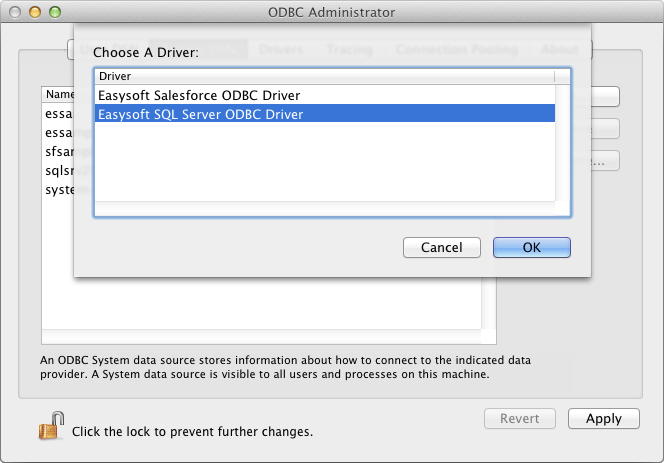Confirm driver choice with OK button

pyautogui.click(x=531, y=247)
